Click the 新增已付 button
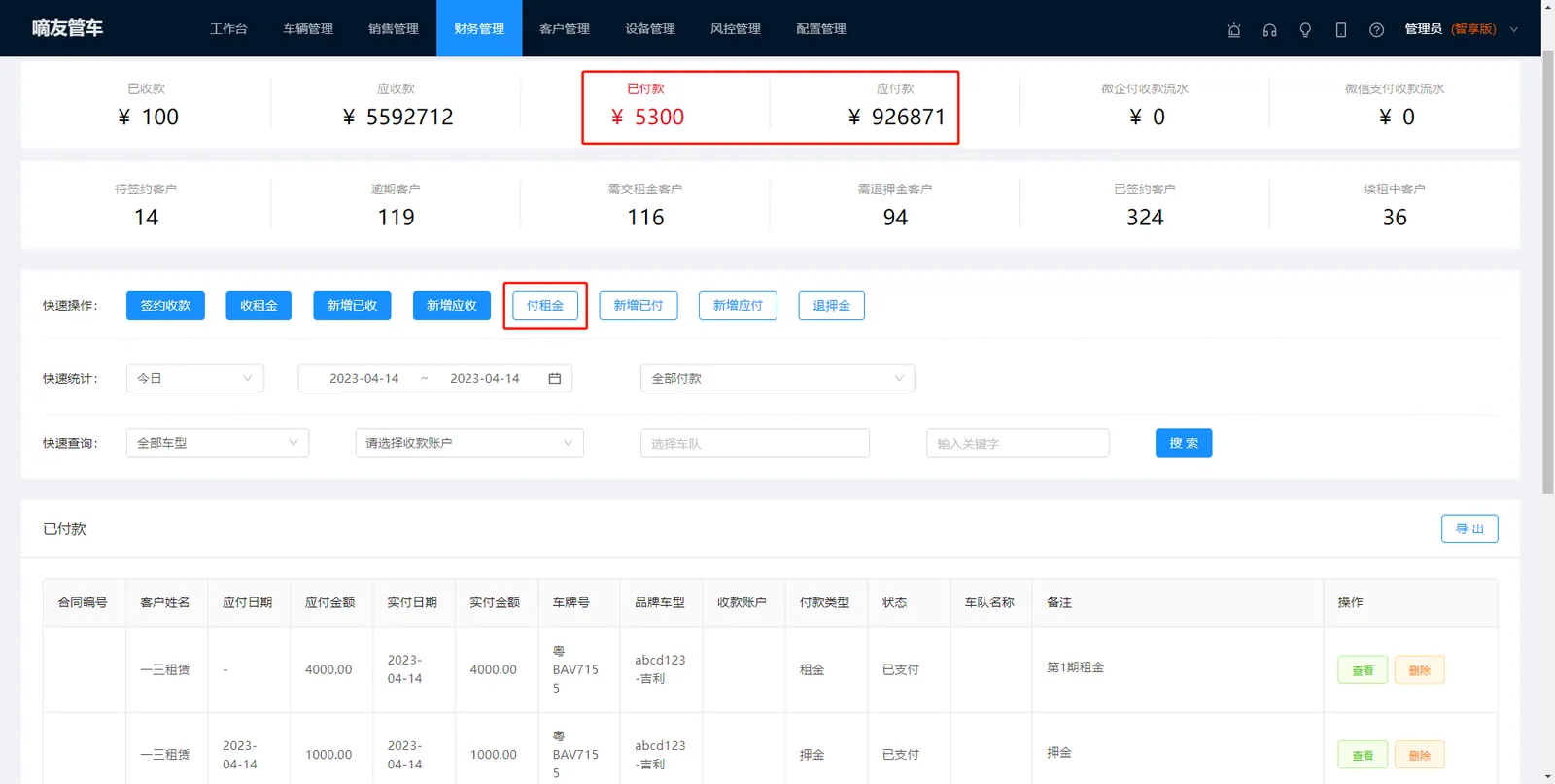 [639, 305]
